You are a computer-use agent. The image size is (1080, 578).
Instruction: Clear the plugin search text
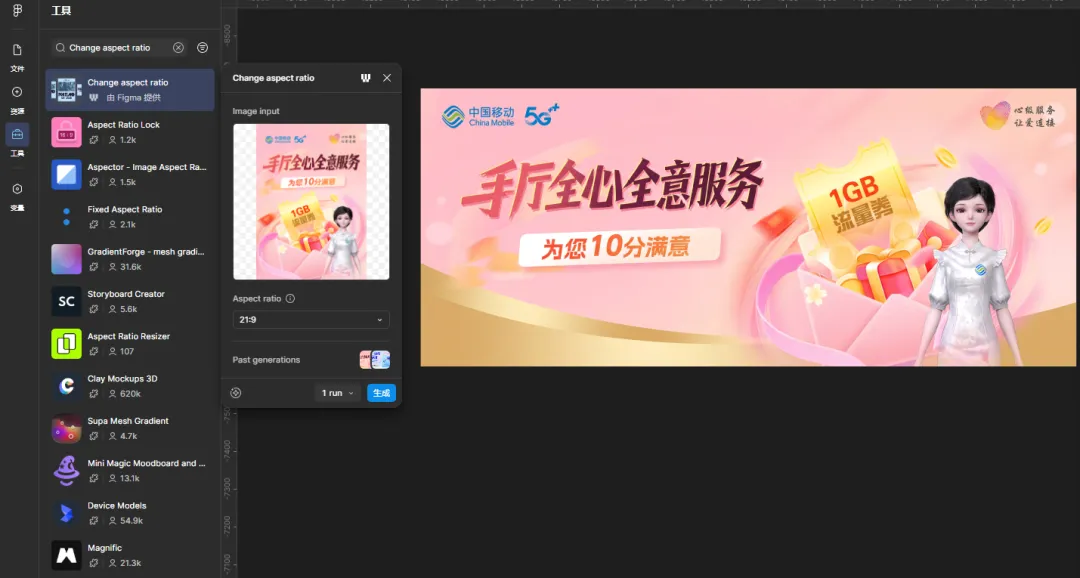click(x=178, y=48)
